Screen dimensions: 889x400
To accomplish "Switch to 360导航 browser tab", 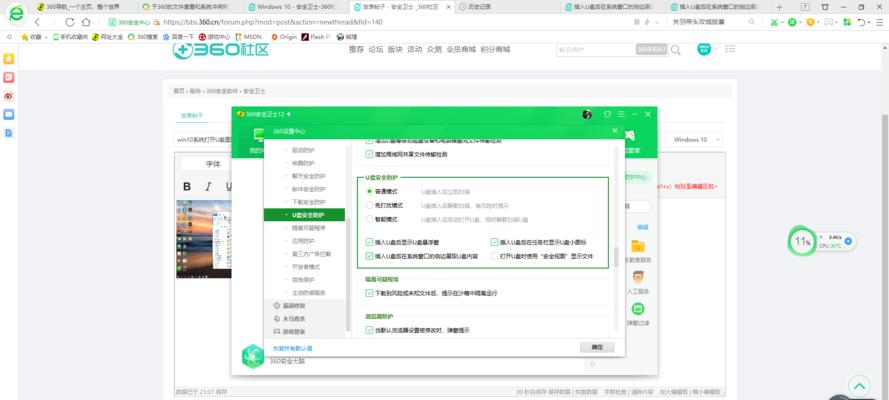I will click(85, 7).
